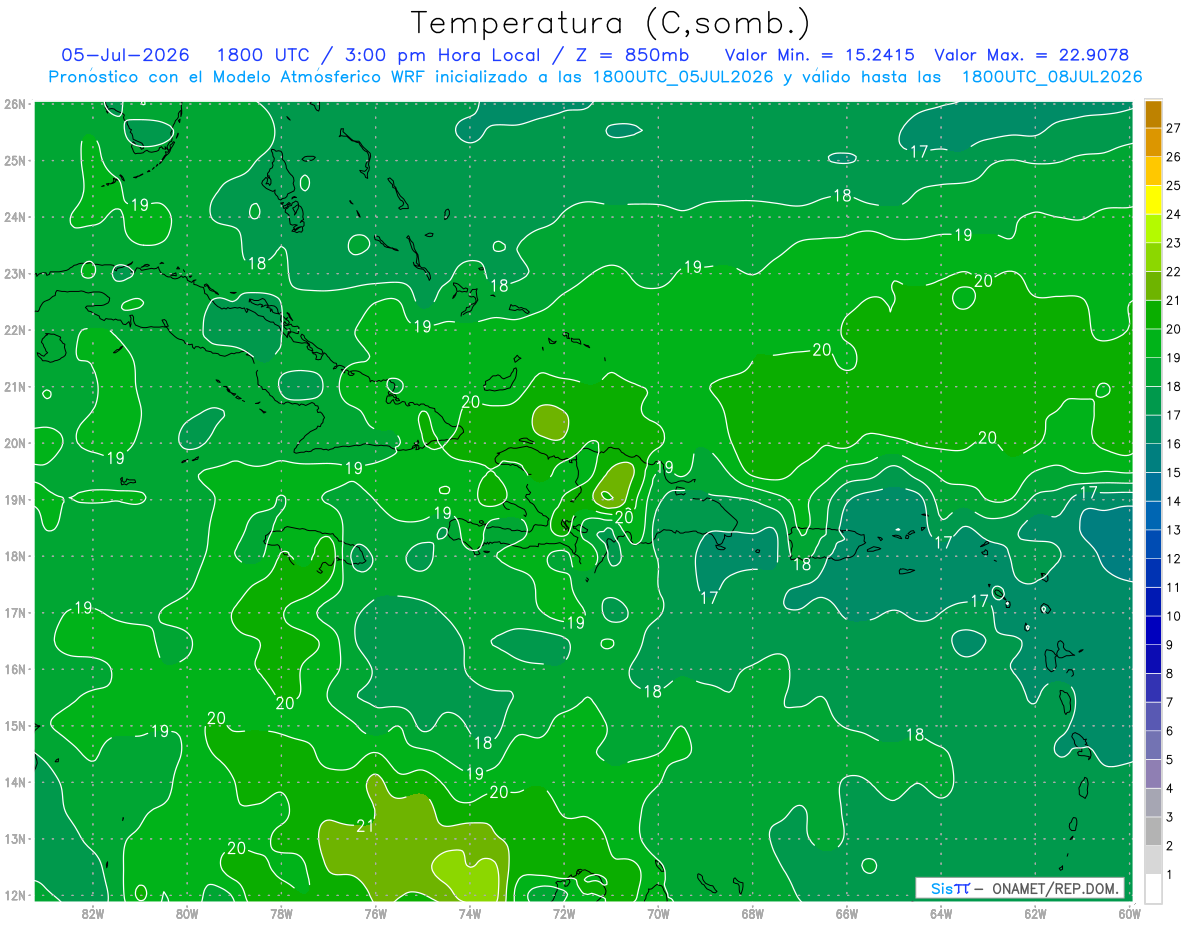Click the 'Z = 850mb' pressure level text
Screen dimensions: 1200x927
pyautogui.click(x=631, y=55)
